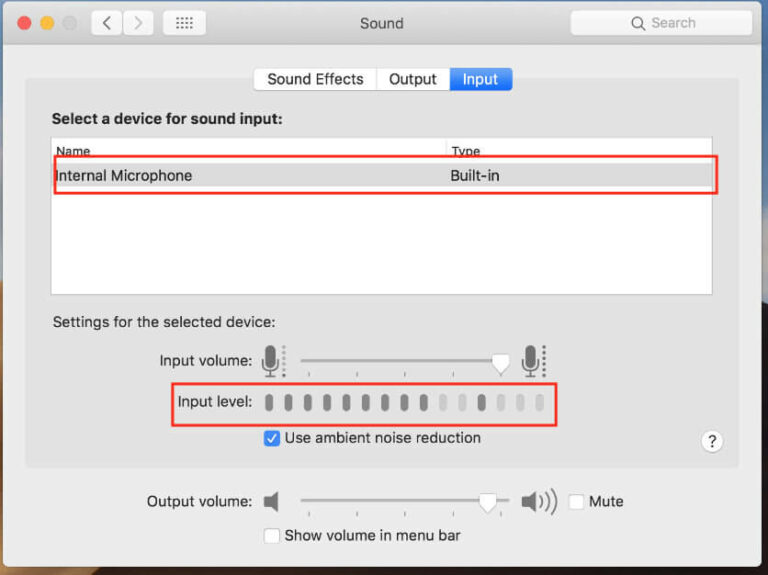The width and height of the screenshot is (768, 575).
Task: Disable Use ambient noise reduction
Action: click(271, 438)
